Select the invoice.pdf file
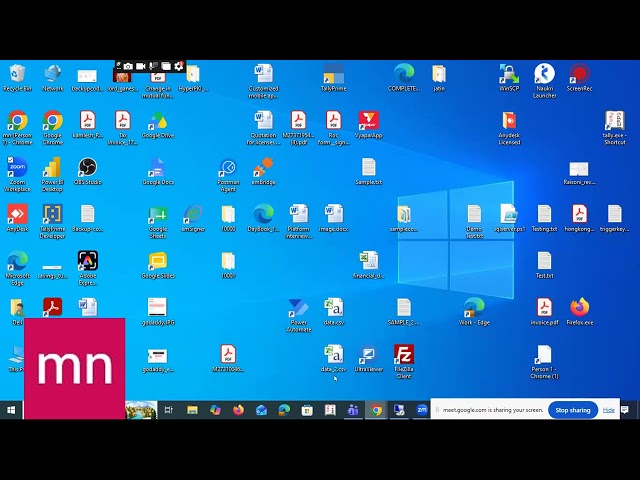This screenshot has width=640, height=480. pyautogui.click(x=544, y=311)
